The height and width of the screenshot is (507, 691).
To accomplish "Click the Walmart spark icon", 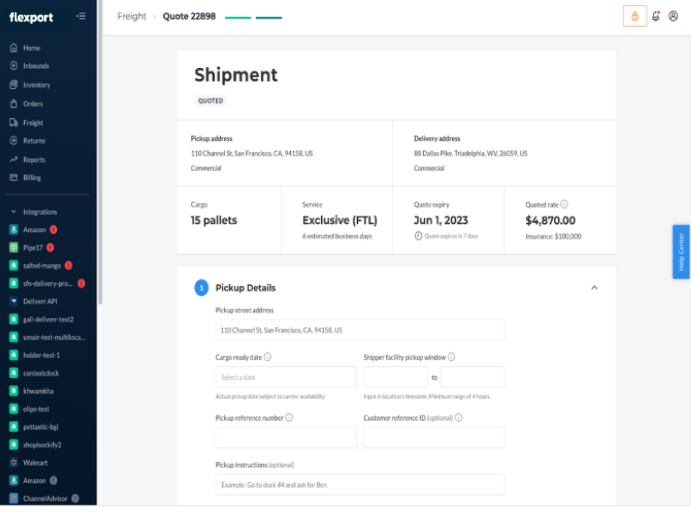I will tap(14, 462).
